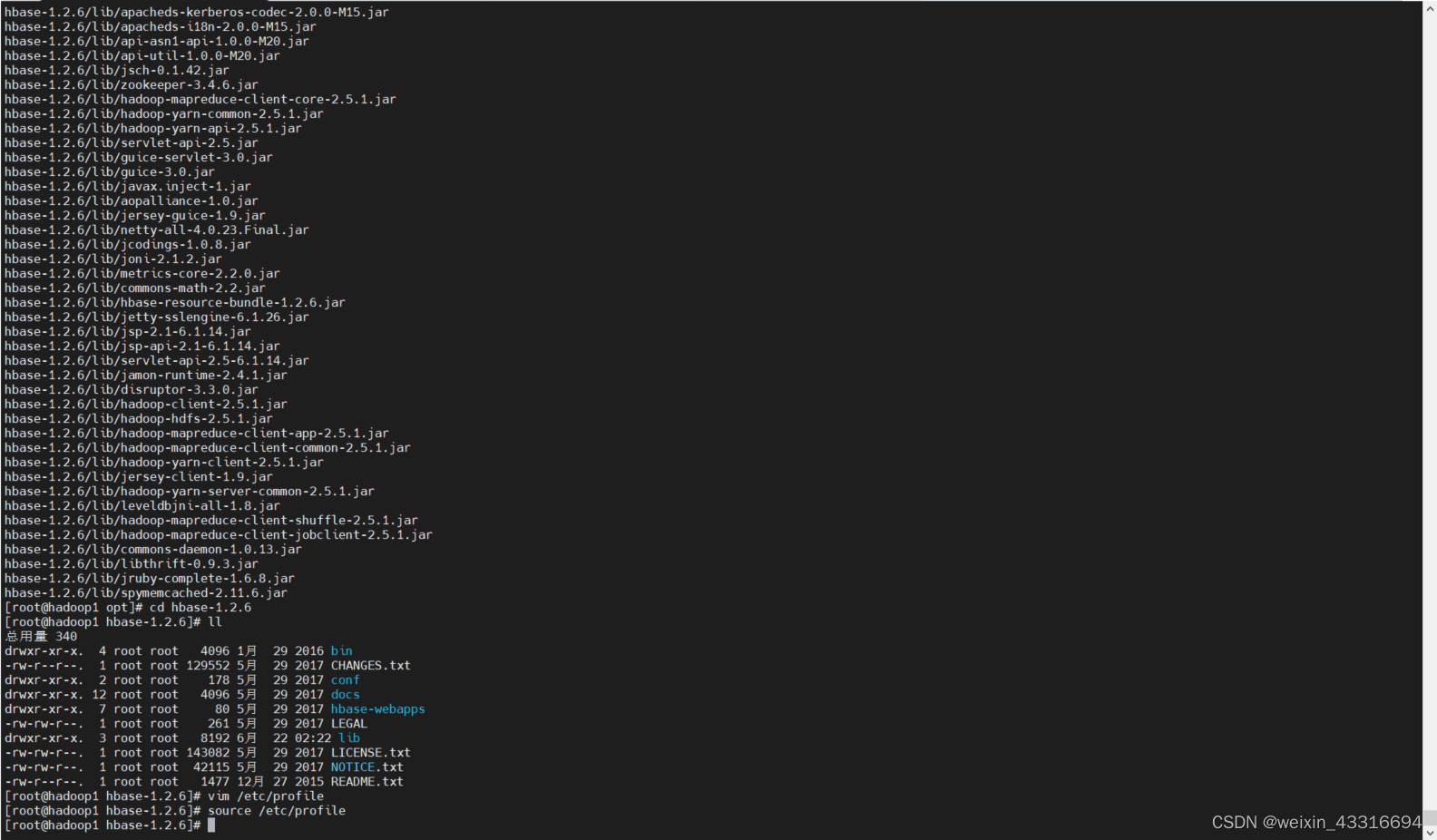Screen dimensions: 1437x840
Task: Click the 'hadoop-mapreduce-client-common-2.5.1.jar' line
Action: click(x=208, y=448)
